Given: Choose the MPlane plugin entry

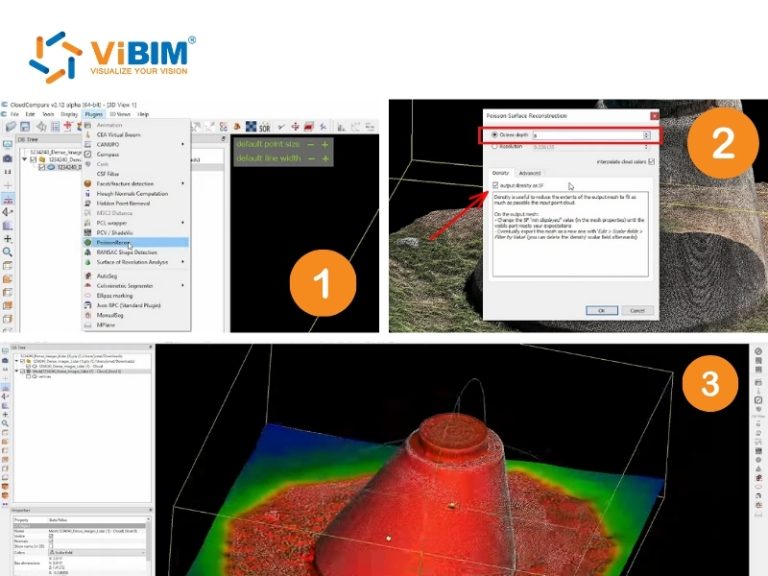Looking at the screenshot, I should [x=106, y=325].
